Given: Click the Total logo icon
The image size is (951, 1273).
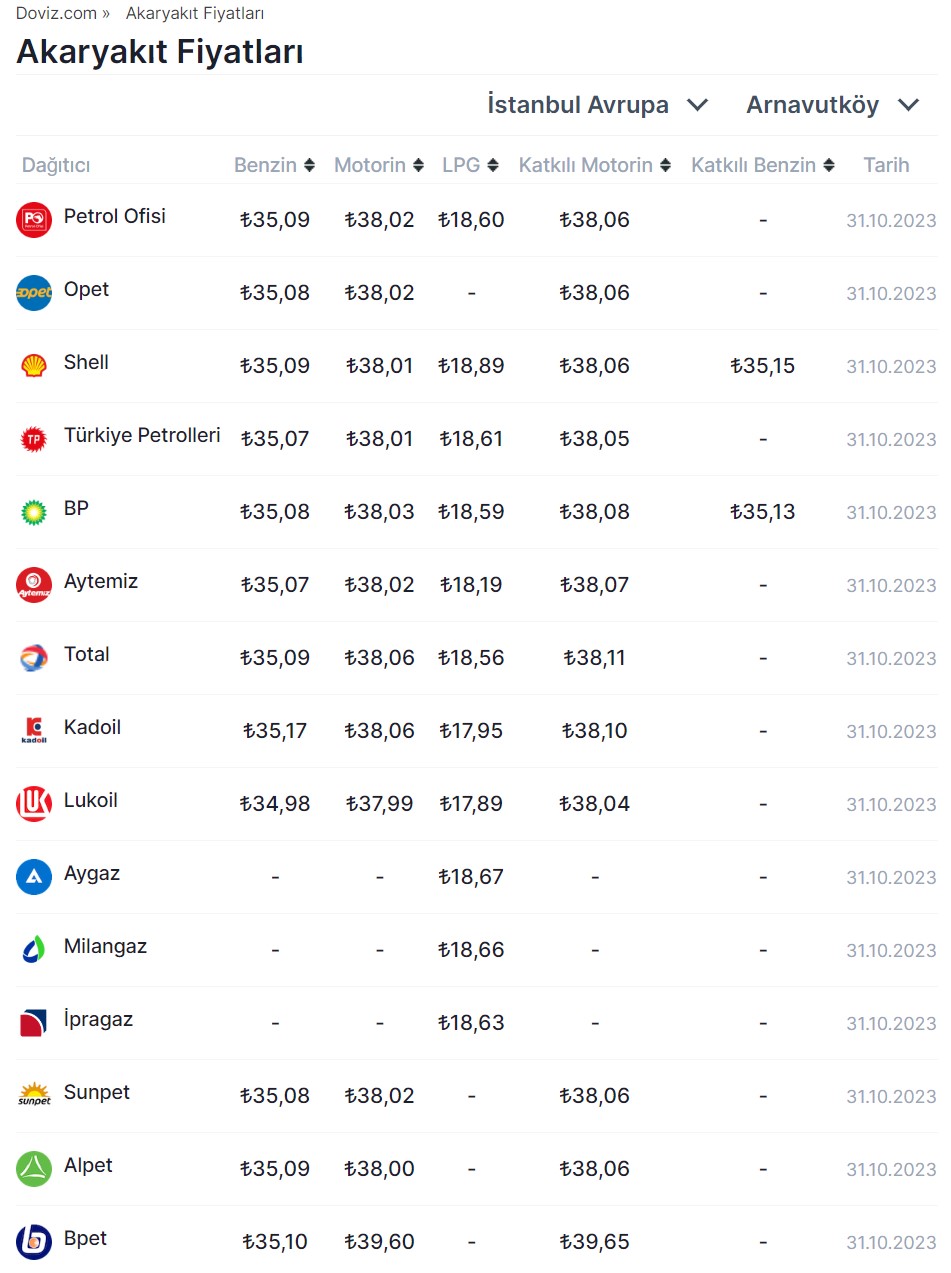Looking at the screenshot, I should coord(34,658).
